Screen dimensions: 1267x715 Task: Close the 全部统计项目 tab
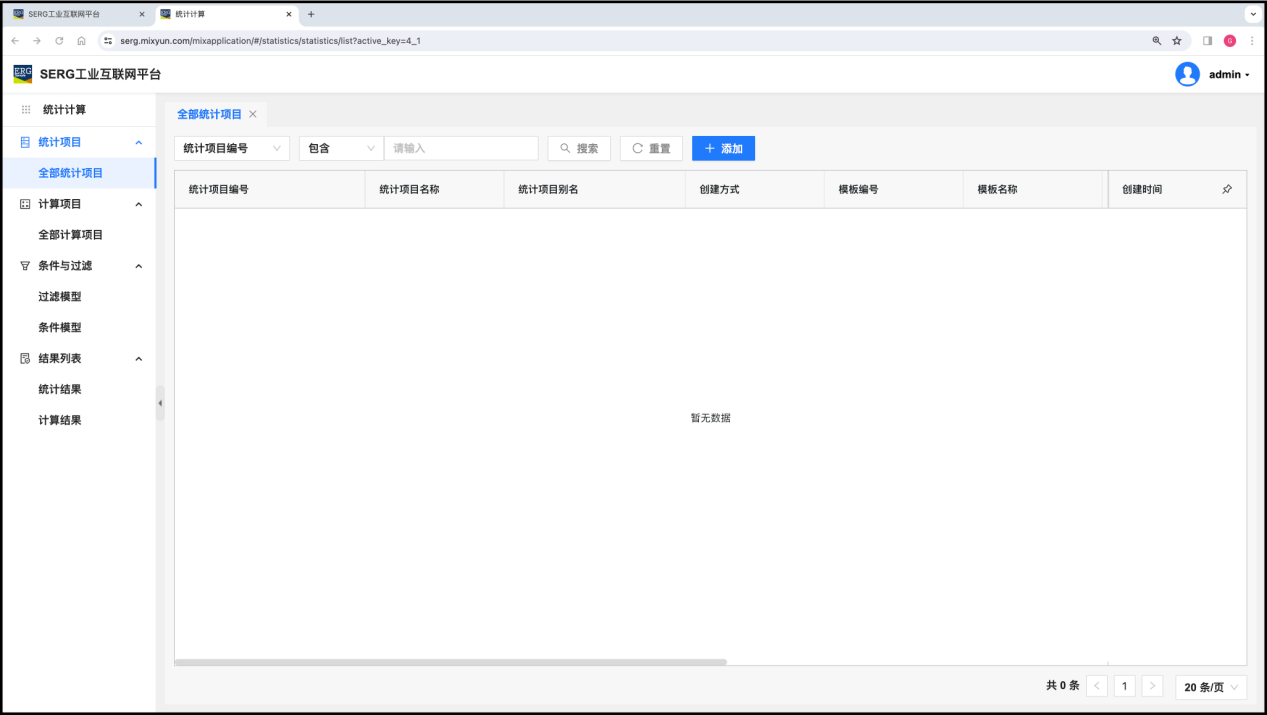point(253,114)
